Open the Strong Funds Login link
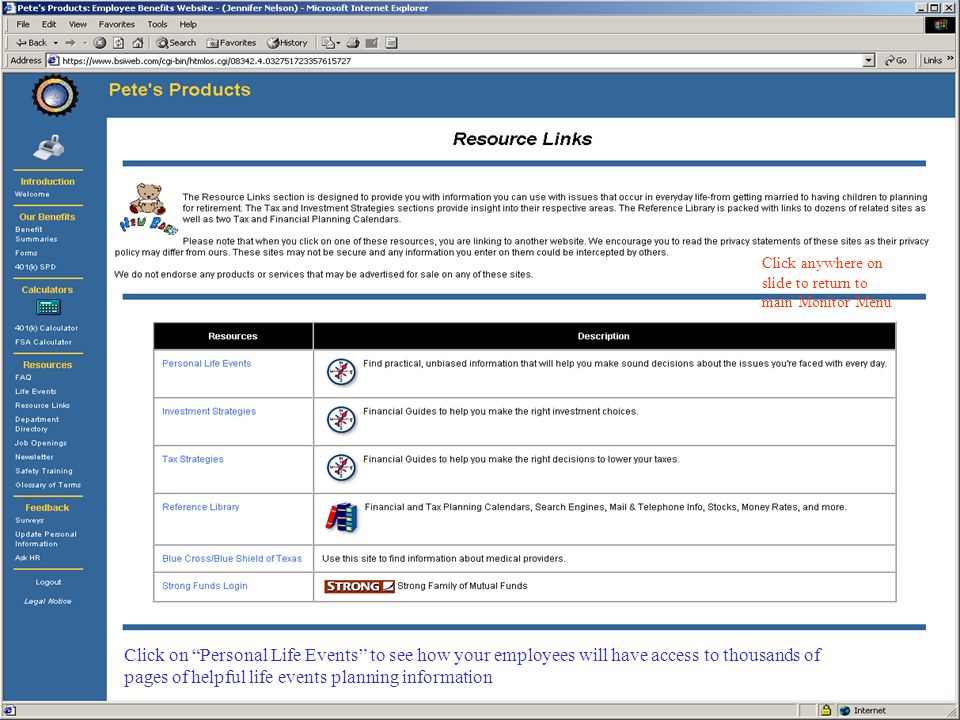 [x=204, y=586]
